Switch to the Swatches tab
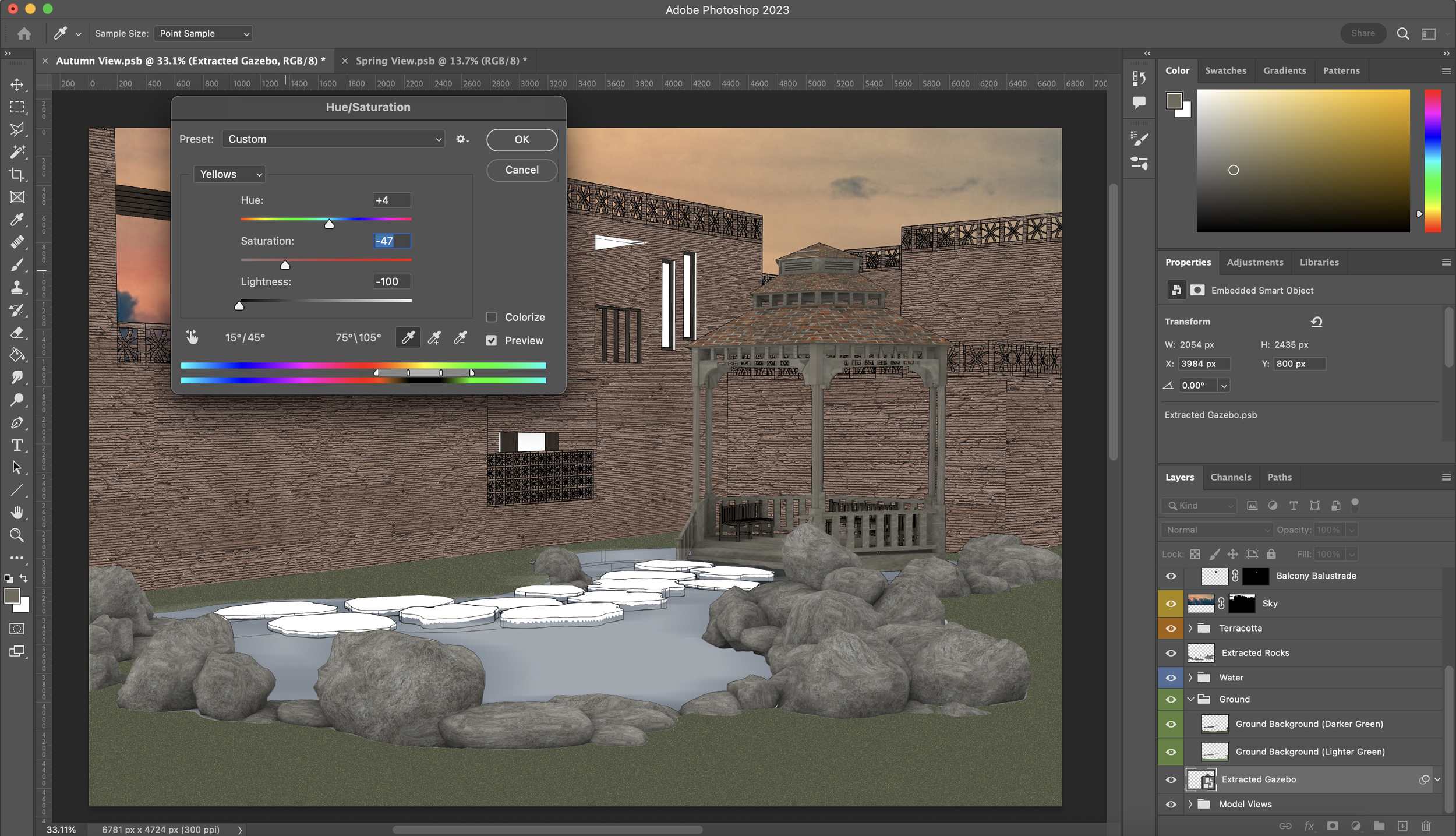 tap(1225, 70)
